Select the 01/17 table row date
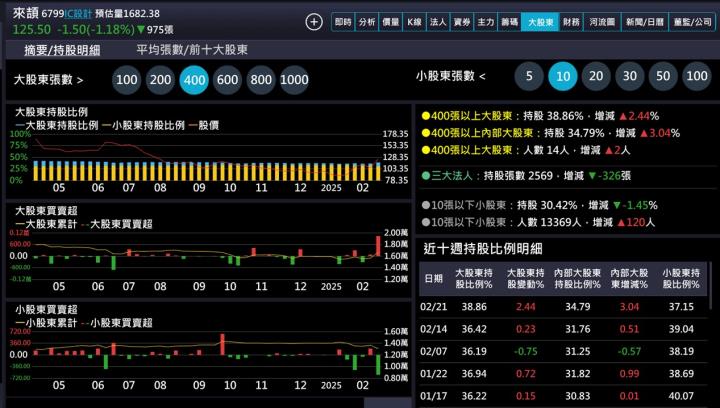This screenshot has height=408, width=720. tap(433, 396)
